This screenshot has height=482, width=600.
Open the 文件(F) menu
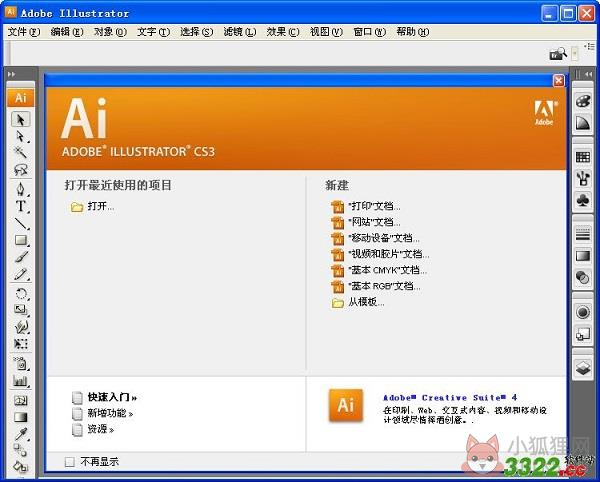pyautogui.click(x=24, y=32)
